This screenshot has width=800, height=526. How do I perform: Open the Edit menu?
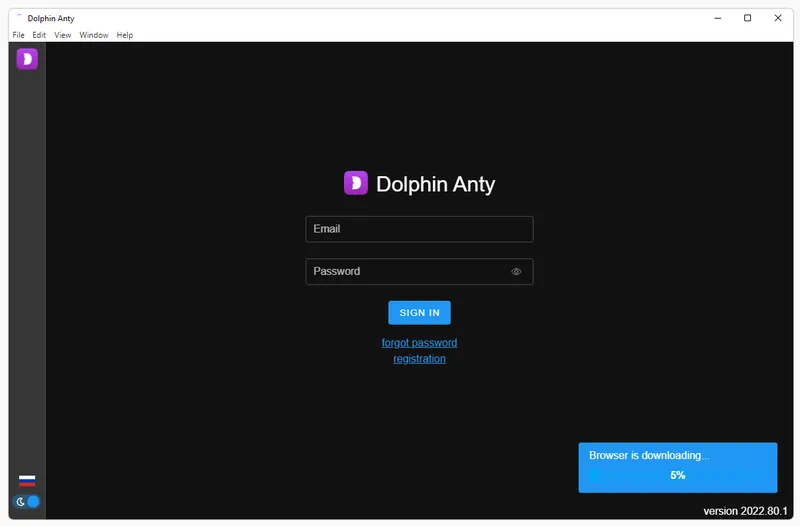pyautogui.click(x=39, y=35)
